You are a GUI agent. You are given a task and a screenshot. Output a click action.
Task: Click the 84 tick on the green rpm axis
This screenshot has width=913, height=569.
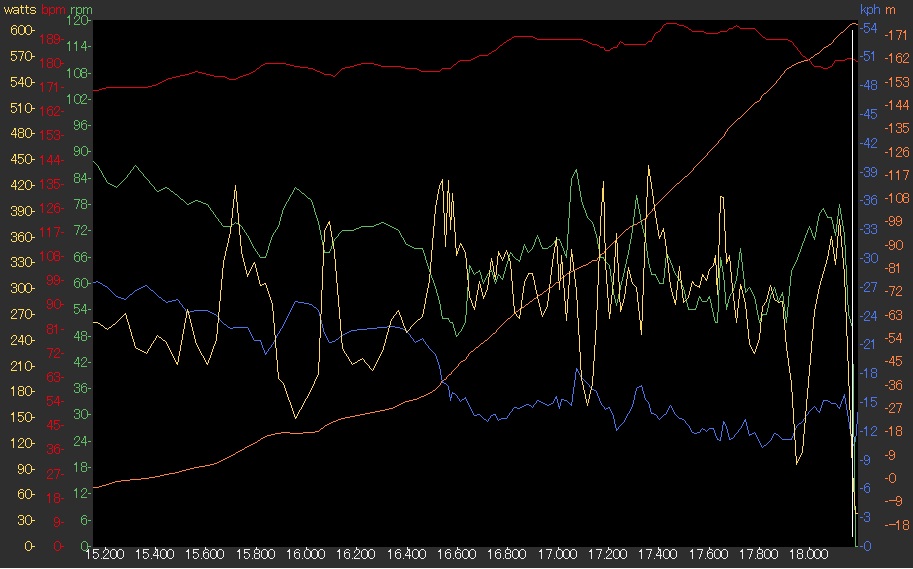click(x=82, y=178)
